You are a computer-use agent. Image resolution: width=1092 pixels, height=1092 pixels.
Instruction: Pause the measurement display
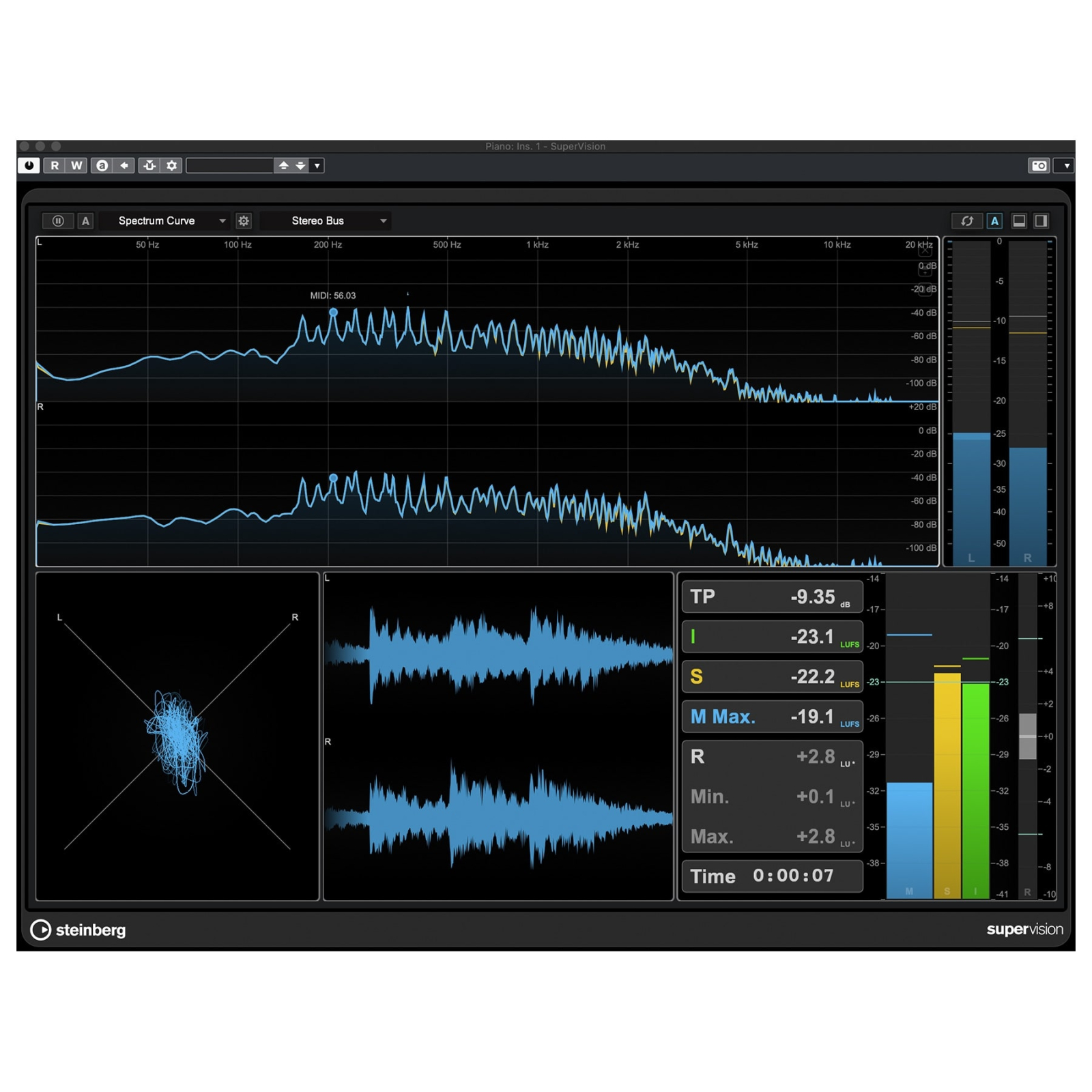pyautogui.click(x=58, y=220)
